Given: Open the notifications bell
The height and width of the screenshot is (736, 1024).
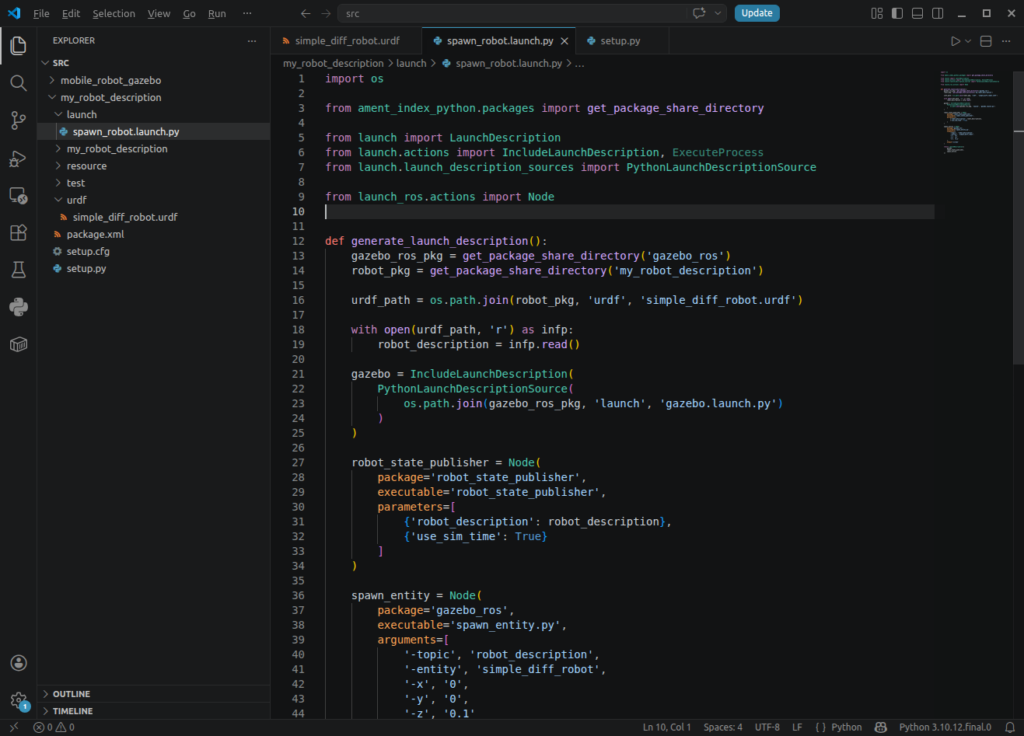Looking at the screenshot, I should coord(1010,727).
